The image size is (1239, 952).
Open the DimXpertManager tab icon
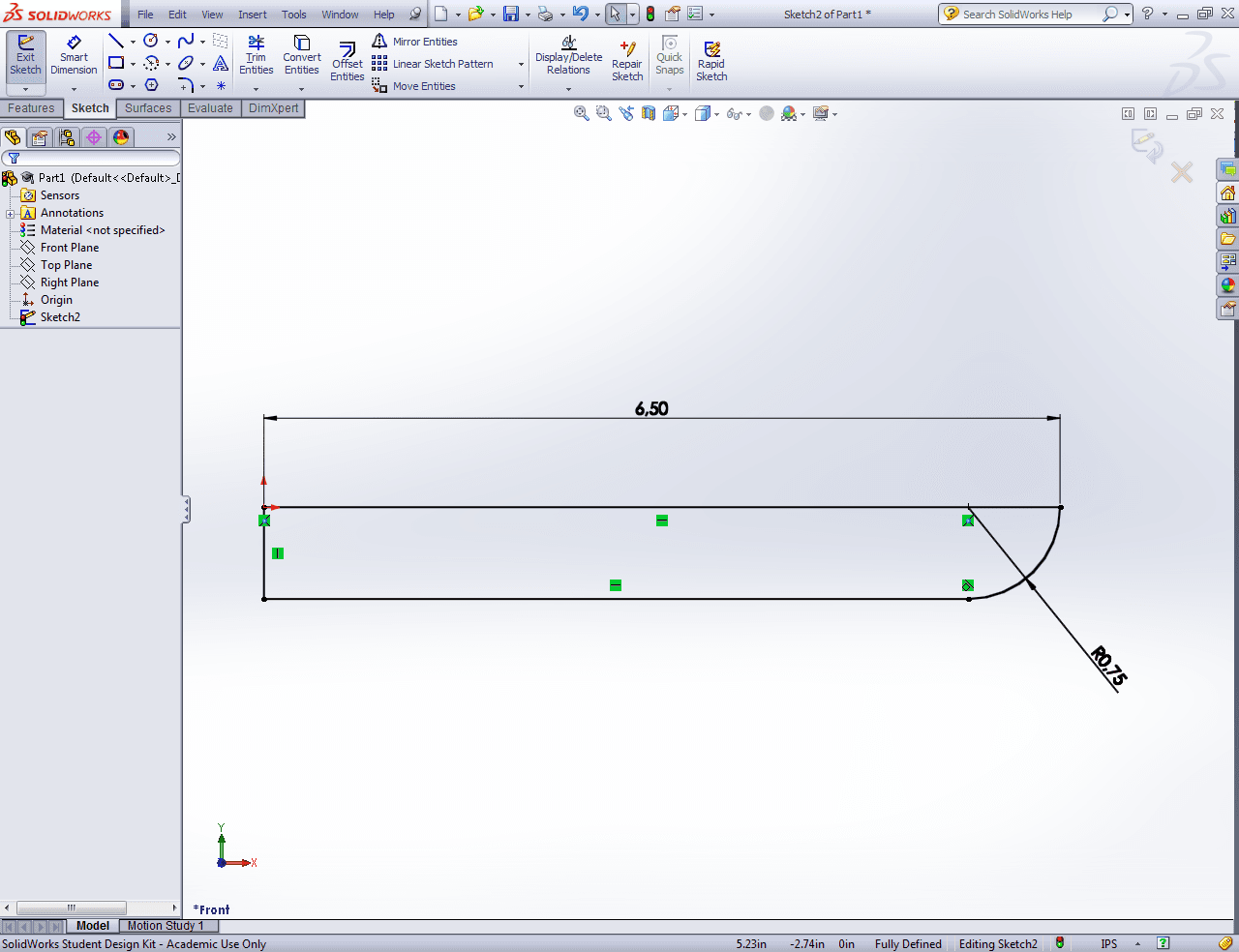coord(94,137)
